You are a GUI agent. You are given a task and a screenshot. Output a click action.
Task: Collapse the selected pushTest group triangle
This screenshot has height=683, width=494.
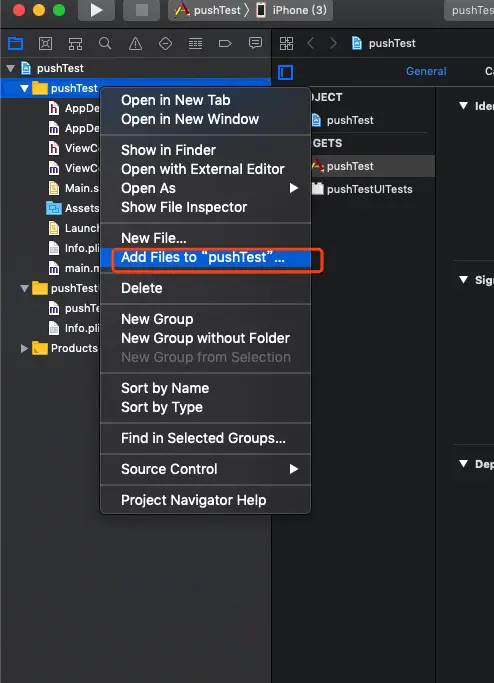coord(24,88)
